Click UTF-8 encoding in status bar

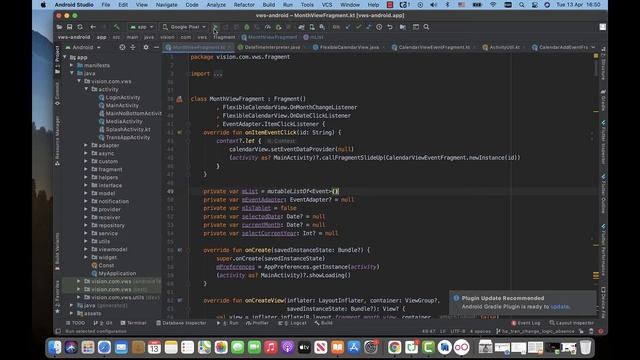point(457,331)
